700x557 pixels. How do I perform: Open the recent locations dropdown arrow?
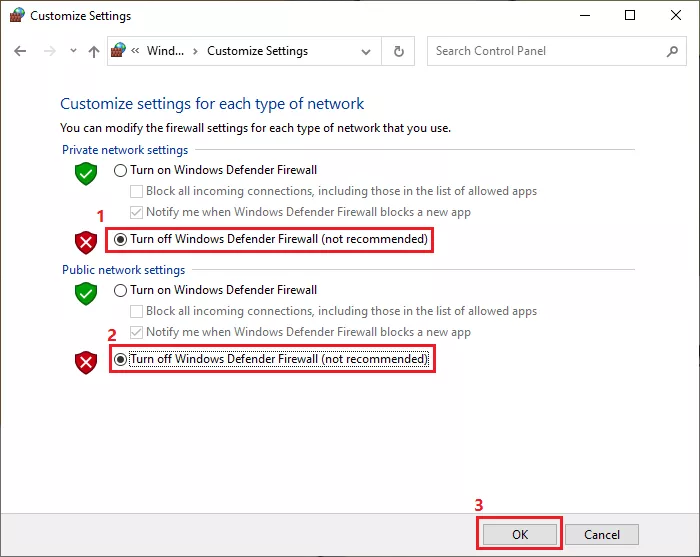[73, 51]
